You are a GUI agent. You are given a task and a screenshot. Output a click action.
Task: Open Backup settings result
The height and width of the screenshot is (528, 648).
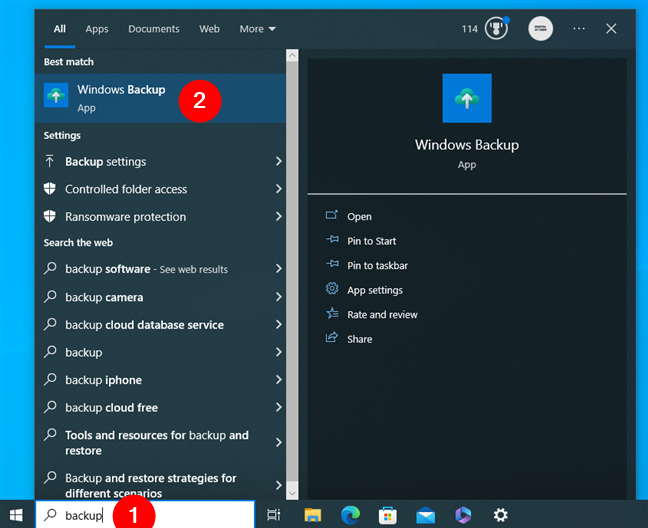click(x=160, y=162)
